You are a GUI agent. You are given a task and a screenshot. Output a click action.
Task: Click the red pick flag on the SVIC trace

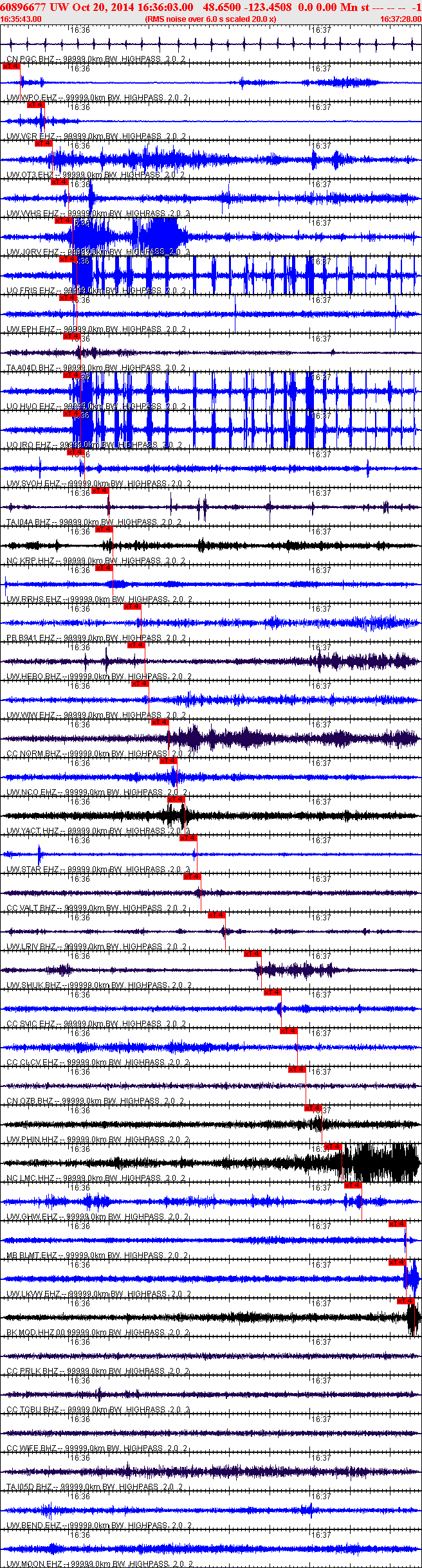coord(273,992)
